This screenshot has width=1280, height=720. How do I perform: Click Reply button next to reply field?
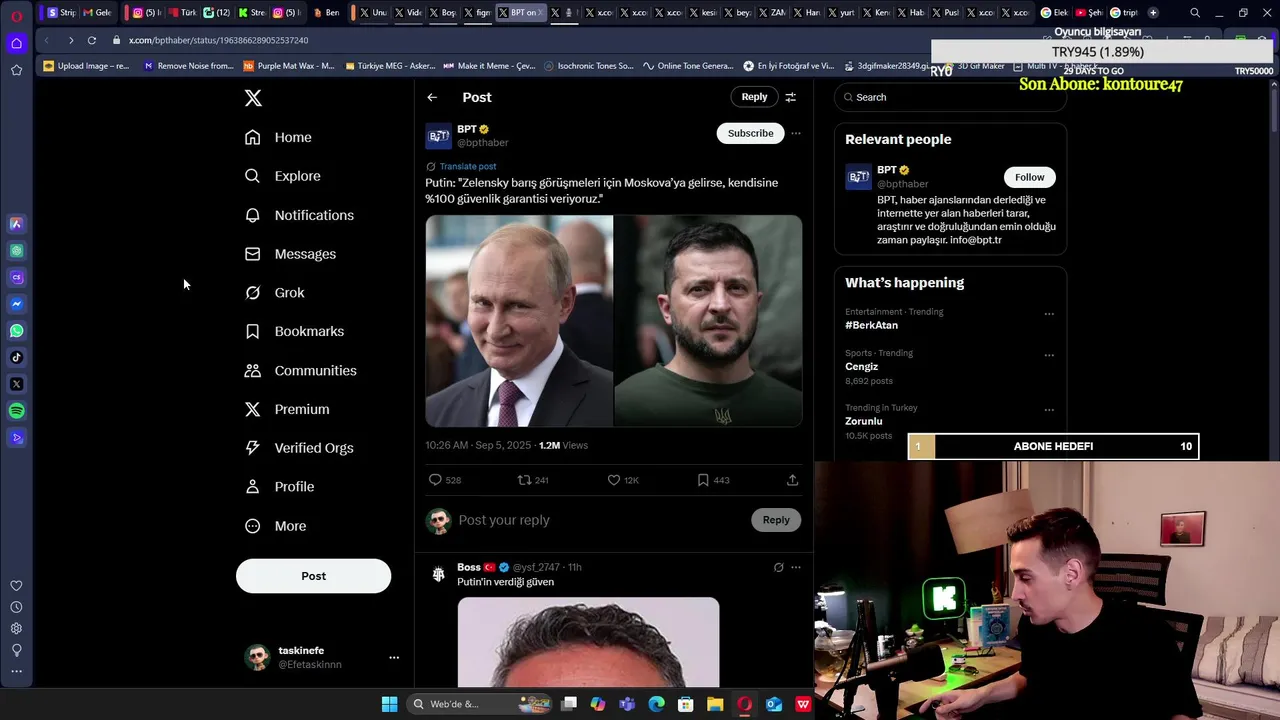point(776,520)
